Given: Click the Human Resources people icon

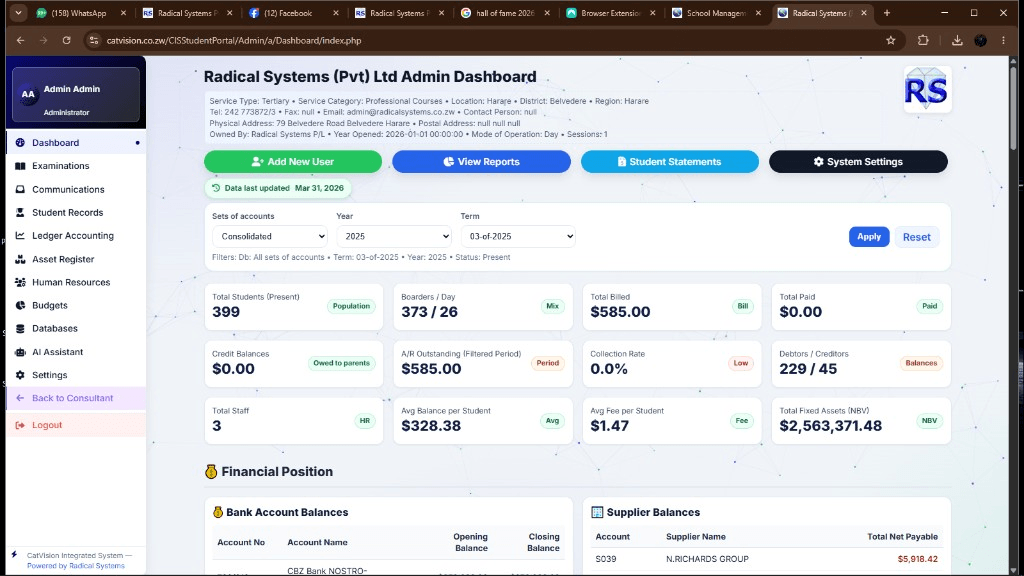Looking at the screenshot, I should coord(20,282).
